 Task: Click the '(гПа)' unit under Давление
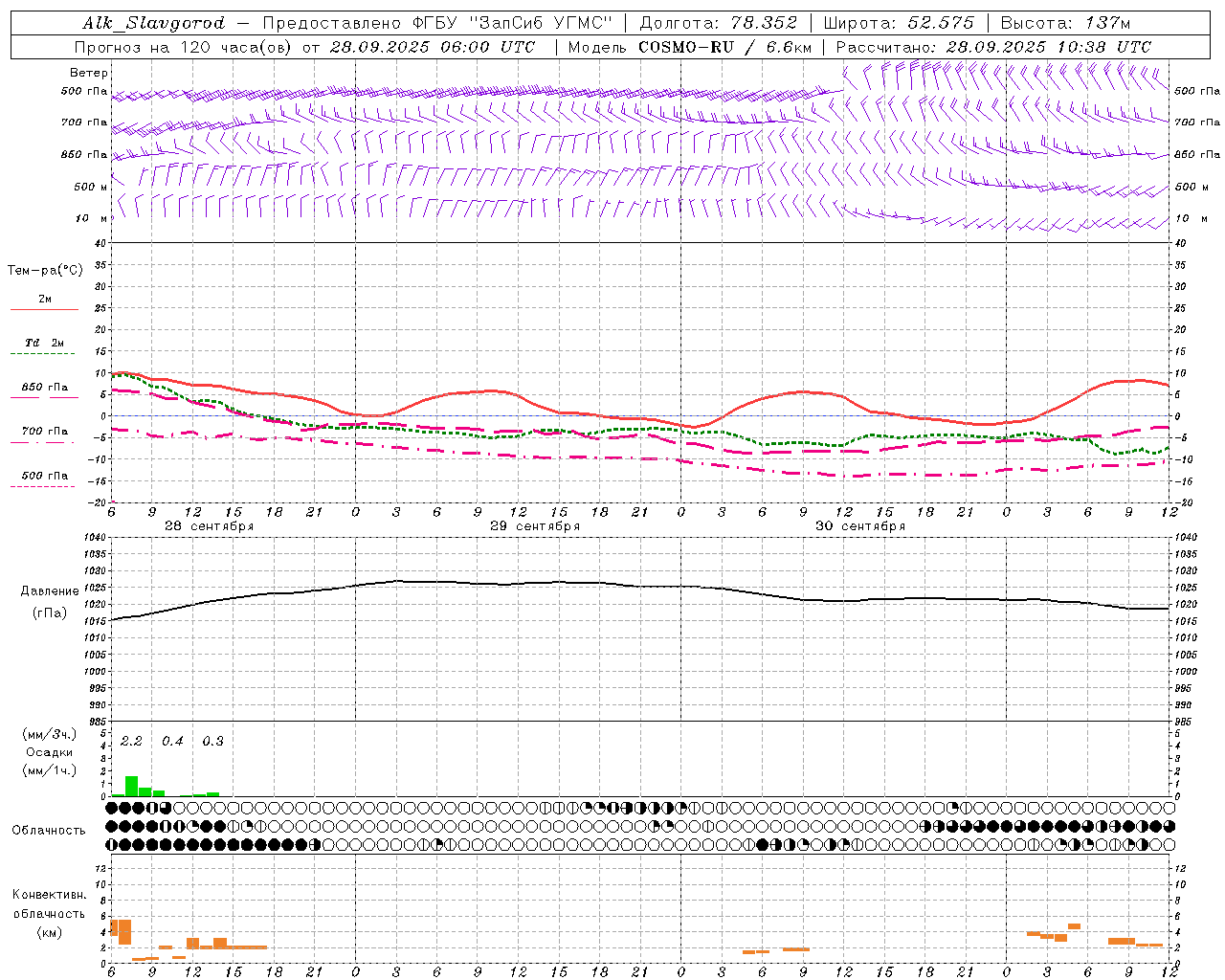pos(50,613)
